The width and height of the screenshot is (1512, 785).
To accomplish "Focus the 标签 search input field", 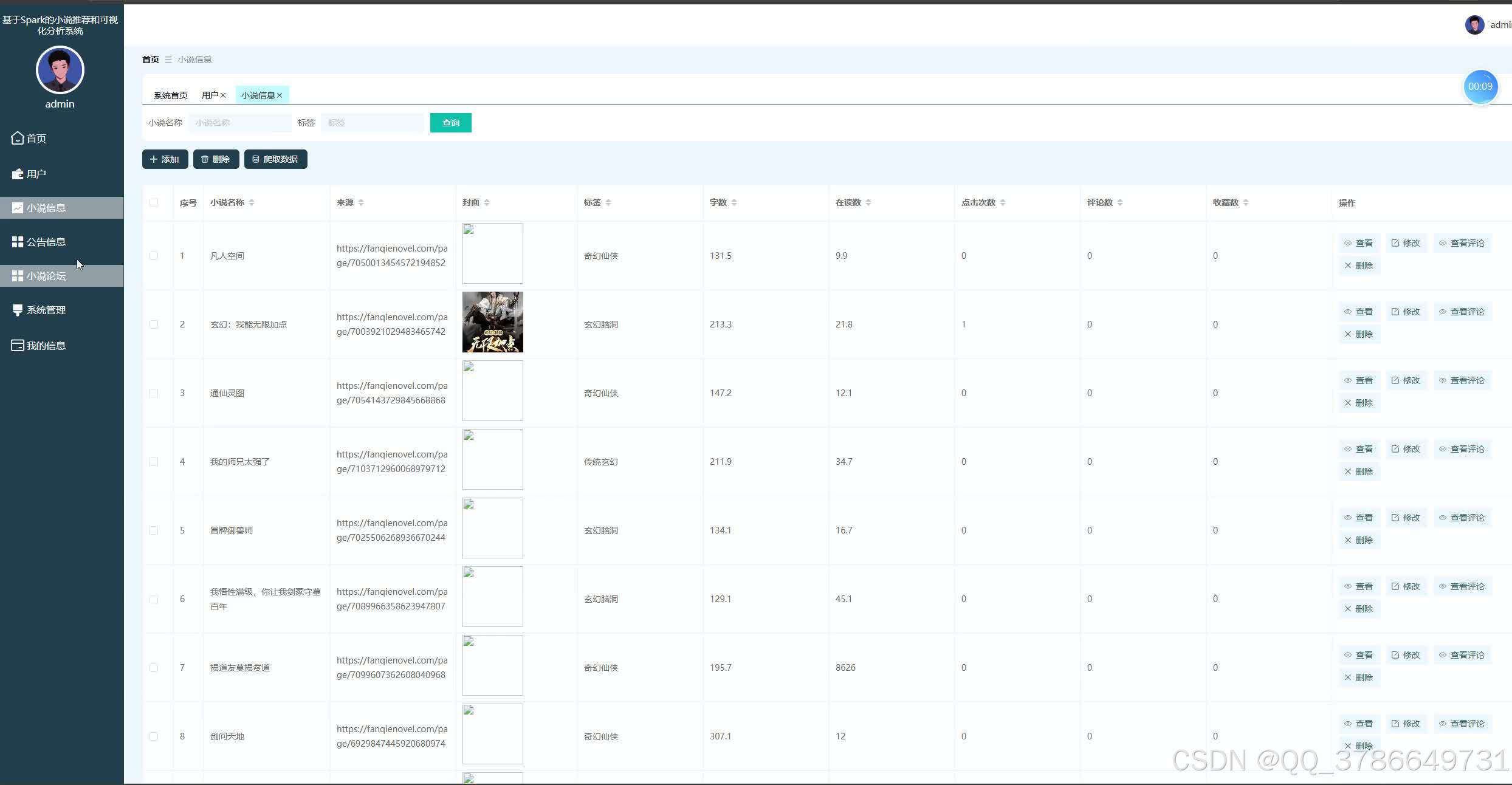I will coord(372,123).
